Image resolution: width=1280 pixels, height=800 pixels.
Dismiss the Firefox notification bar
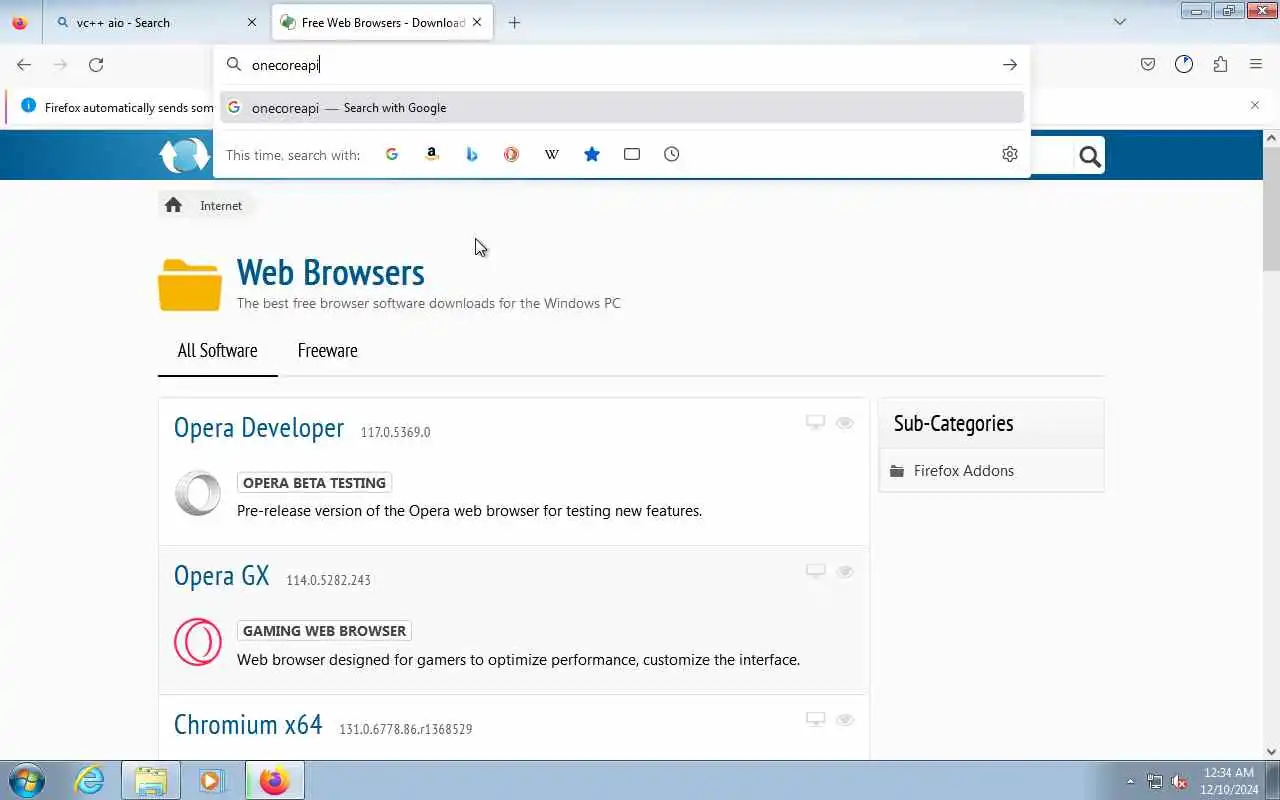click(x=1255, y=105)
